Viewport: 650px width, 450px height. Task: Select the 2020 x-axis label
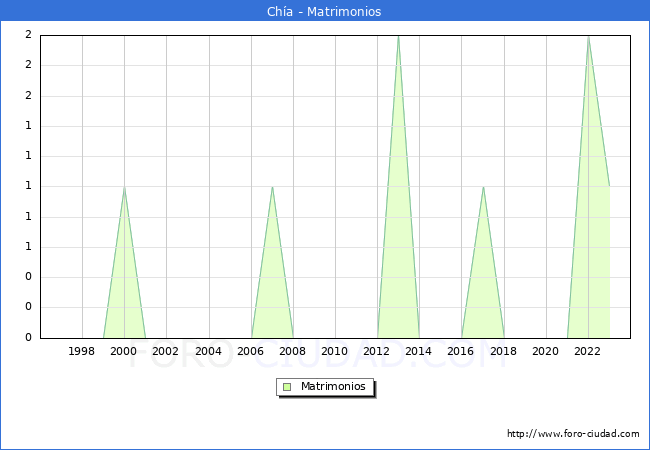[x=545, y=351]
